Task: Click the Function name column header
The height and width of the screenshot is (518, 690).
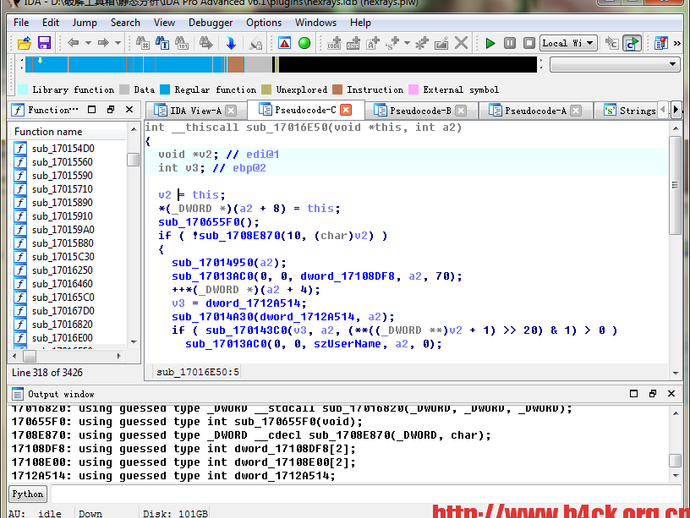Action: point(68,132)
